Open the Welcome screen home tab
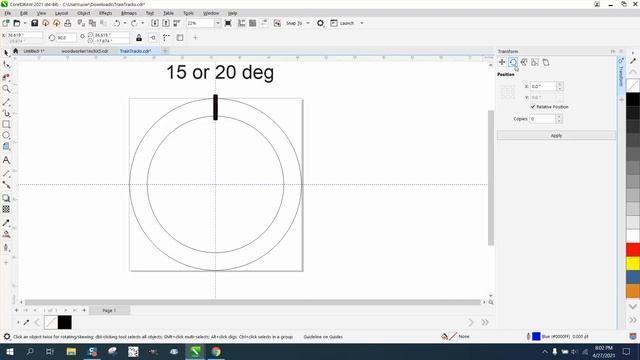 [16, 51]
